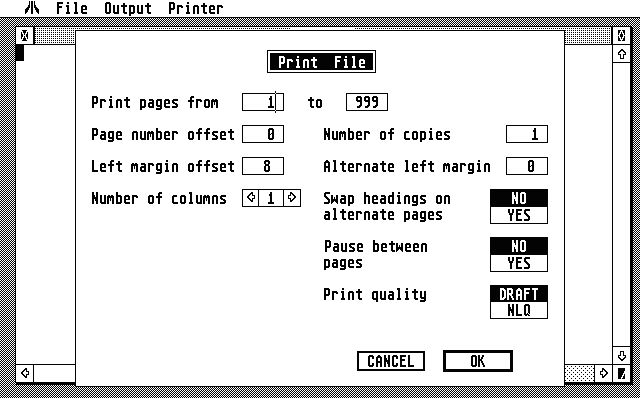The height and width of the screenshot is (398, 640).
Task: Click the Alternate left margin field
Action: pyautogui.click(x=527, y=166)
